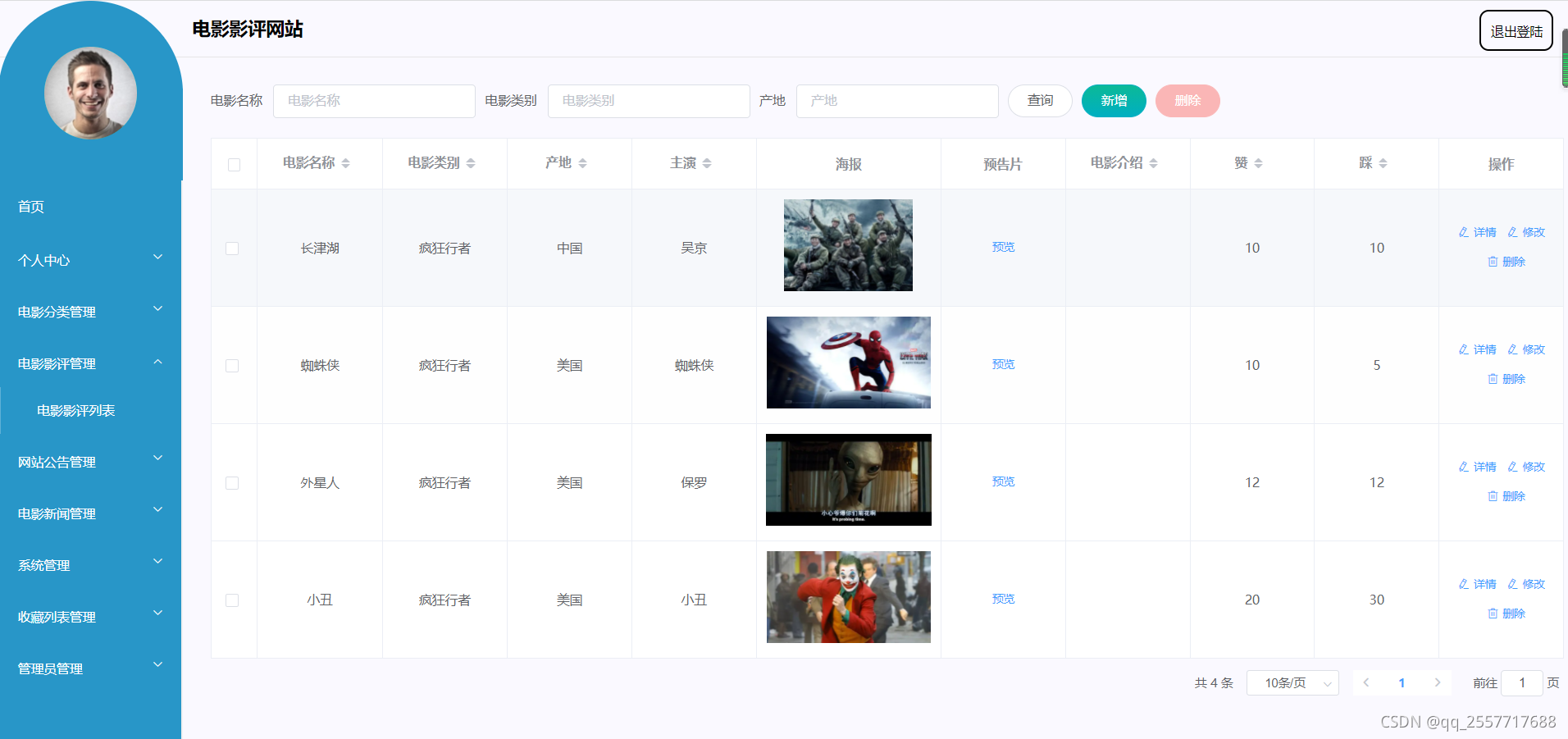Click 修改 edit for 长津湖 row
1568x739 pixels.
tap(1526, 232)
